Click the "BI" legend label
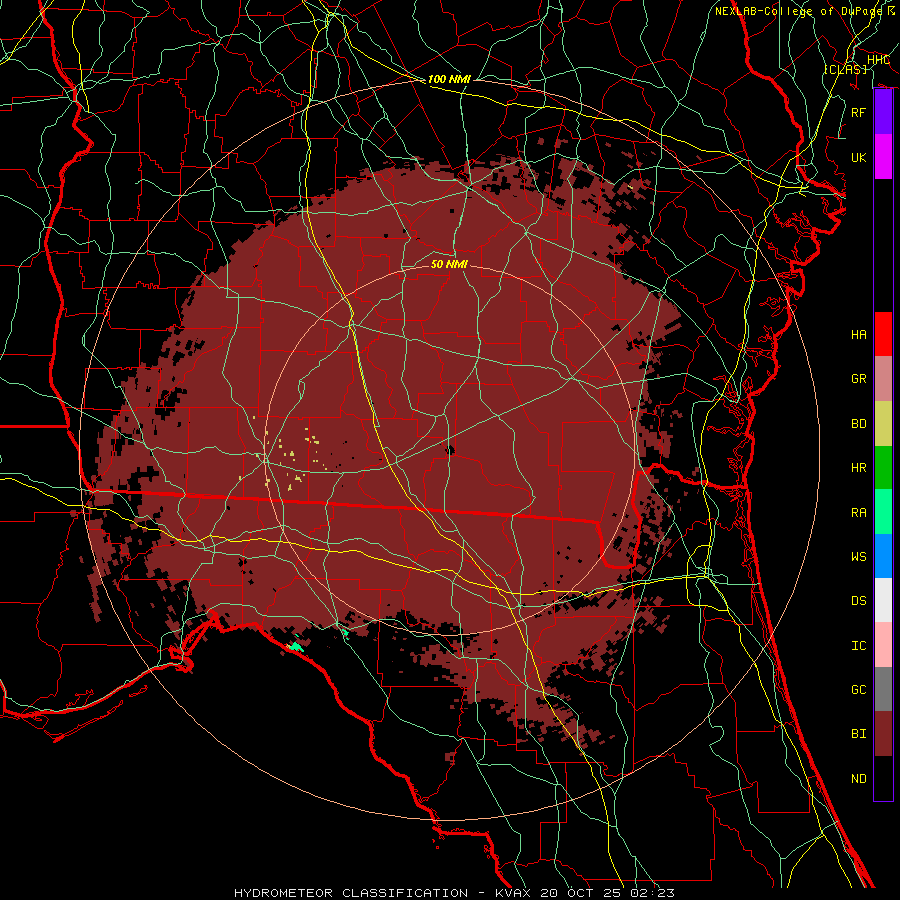 [859, 734]
